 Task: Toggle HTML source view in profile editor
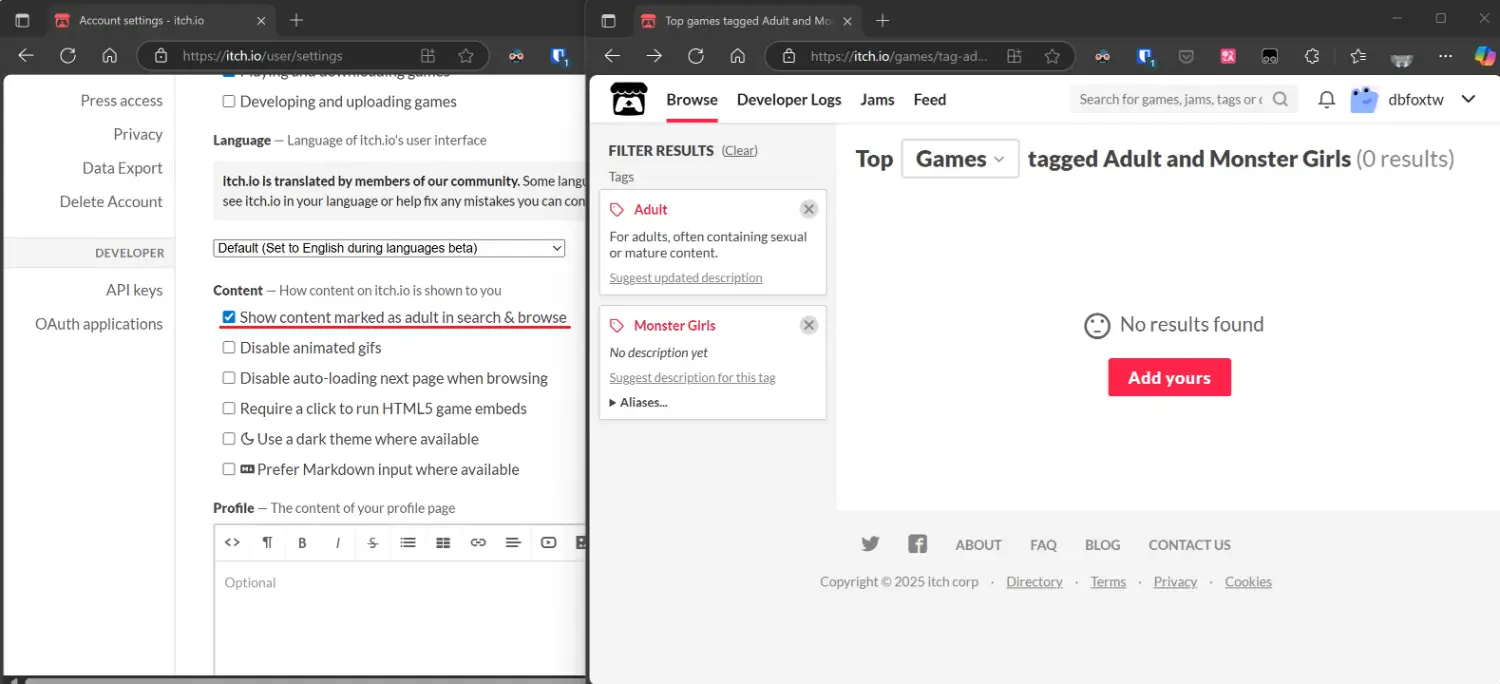[232, 542]
